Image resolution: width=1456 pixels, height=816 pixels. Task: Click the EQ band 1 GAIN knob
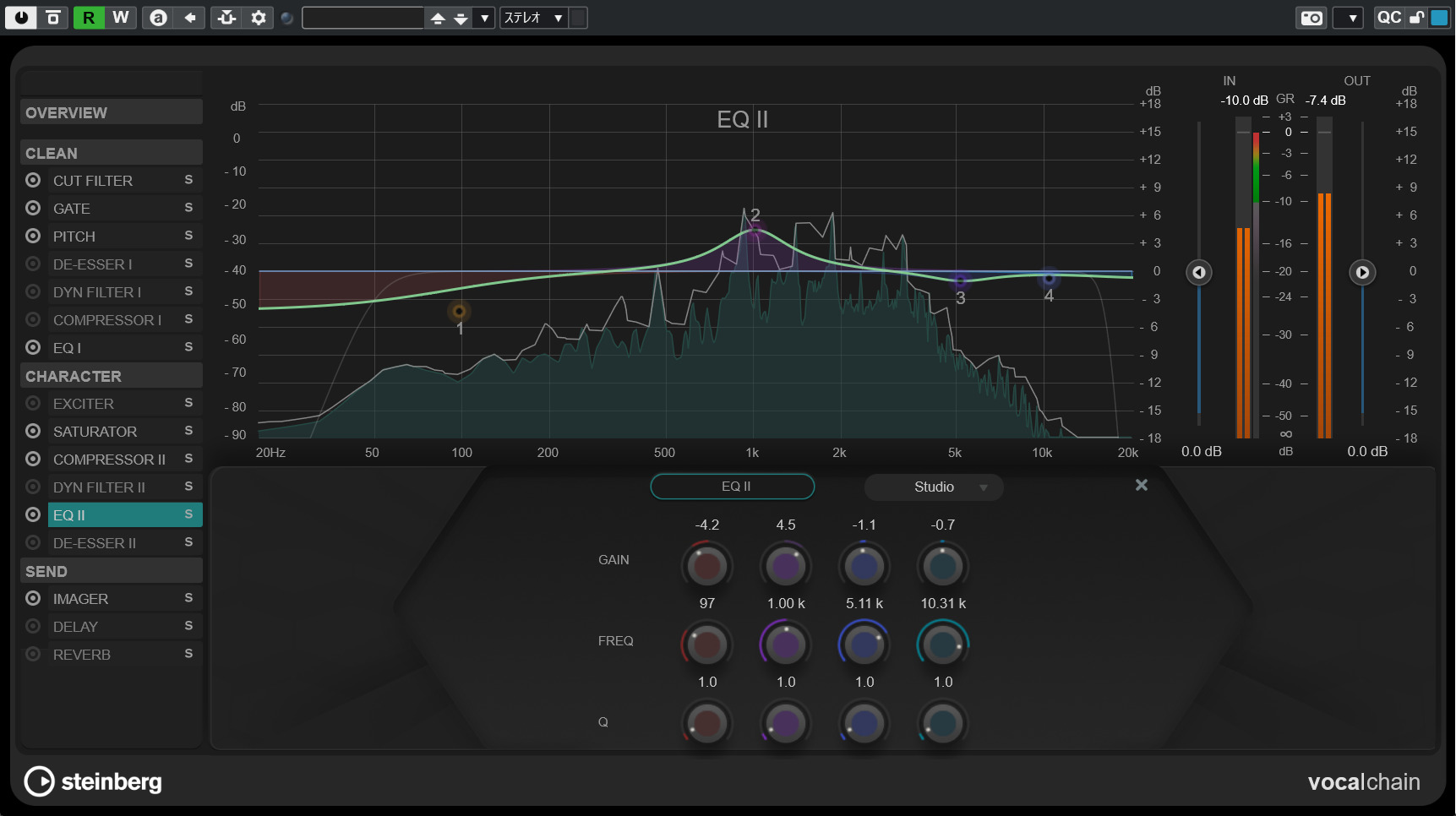707,566
